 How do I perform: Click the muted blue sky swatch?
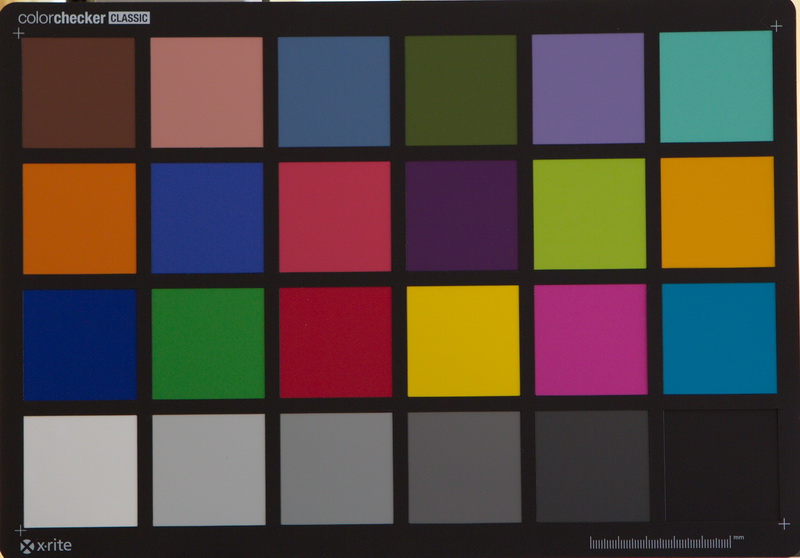[x=334, y=91]
